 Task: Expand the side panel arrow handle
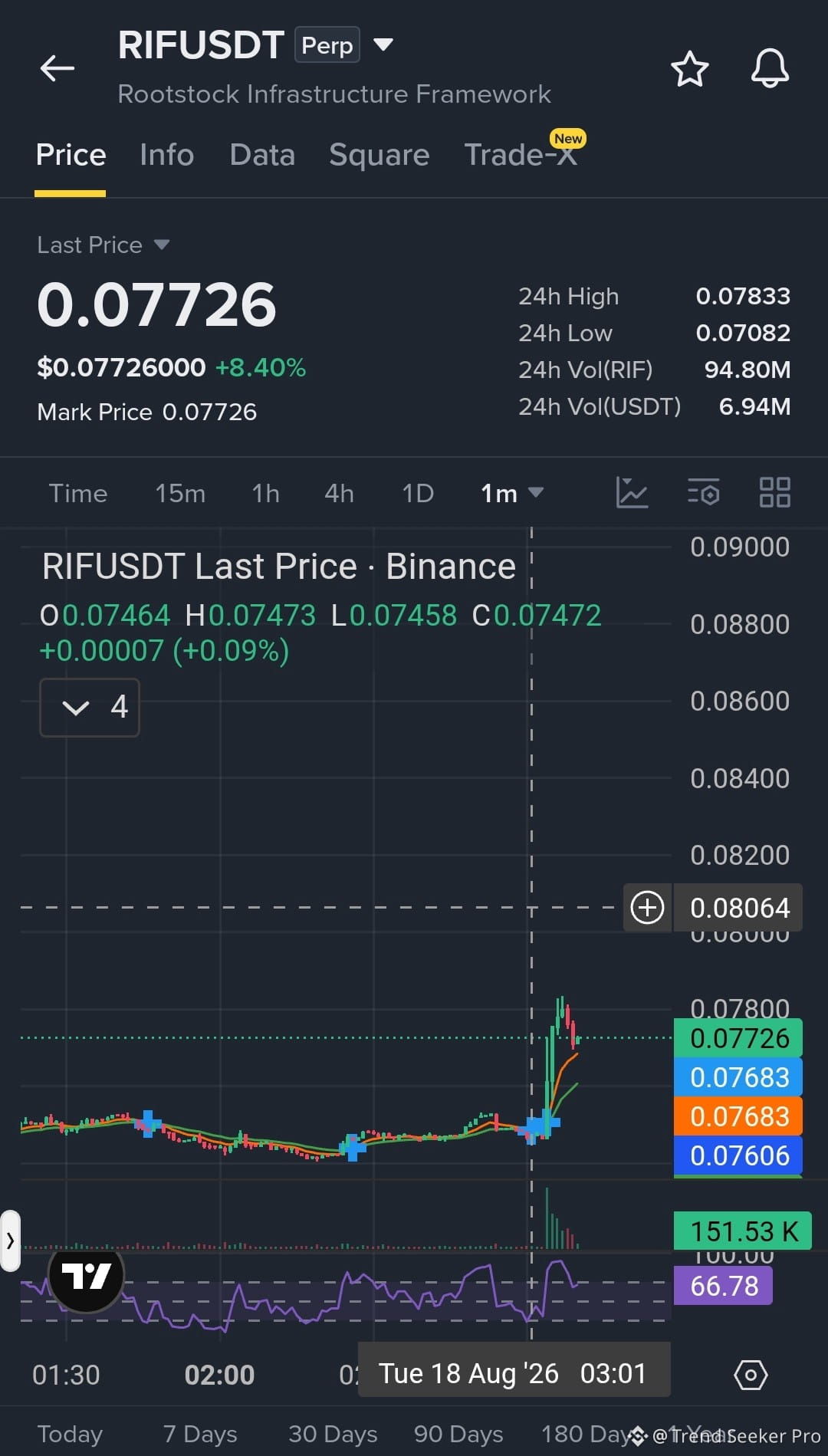10,1240
